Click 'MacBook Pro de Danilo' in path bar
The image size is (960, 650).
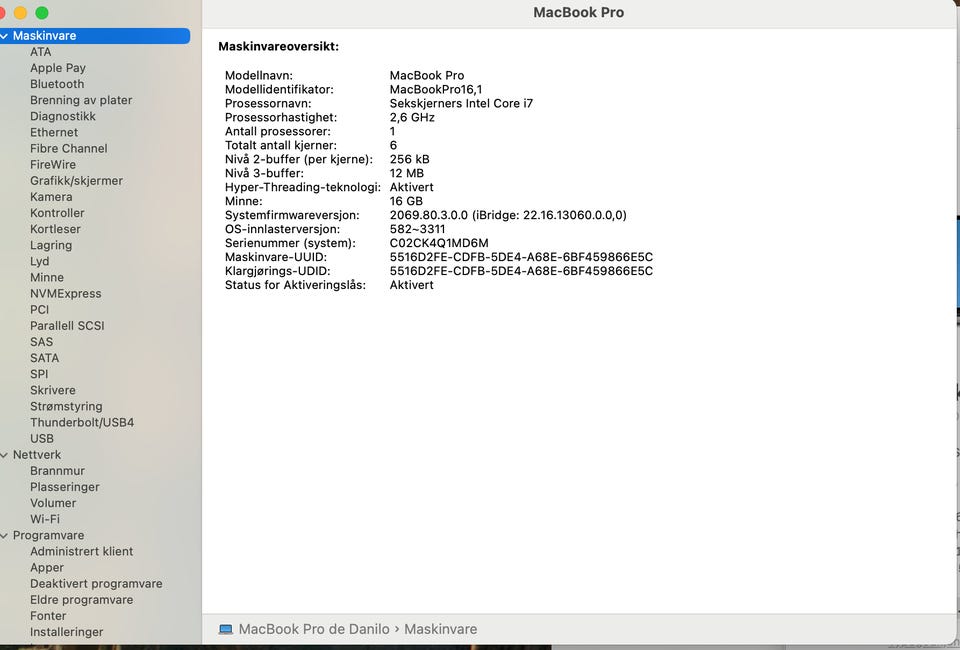pos(313,629)
